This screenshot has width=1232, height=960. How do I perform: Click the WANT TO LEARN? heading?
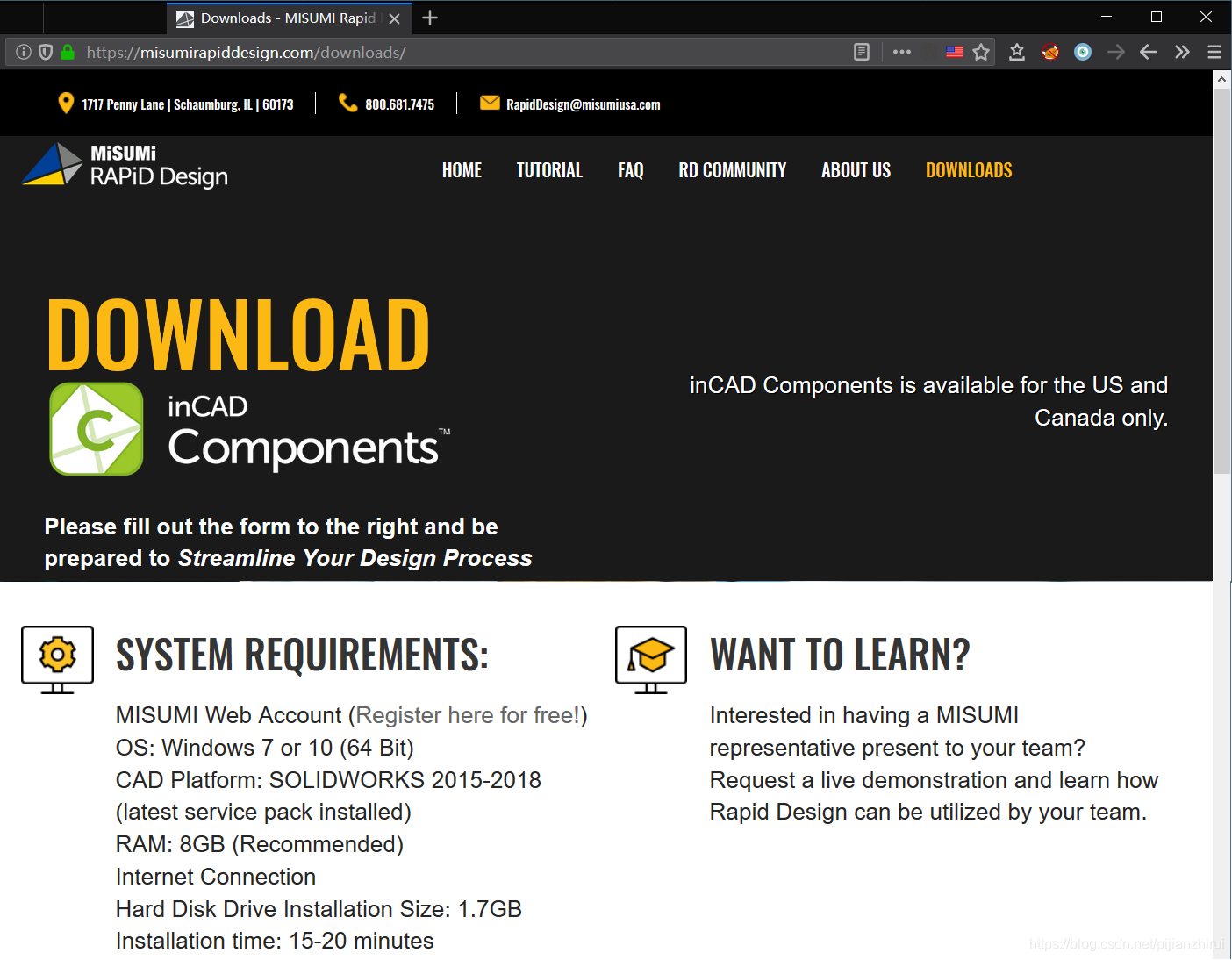(840, 655)
